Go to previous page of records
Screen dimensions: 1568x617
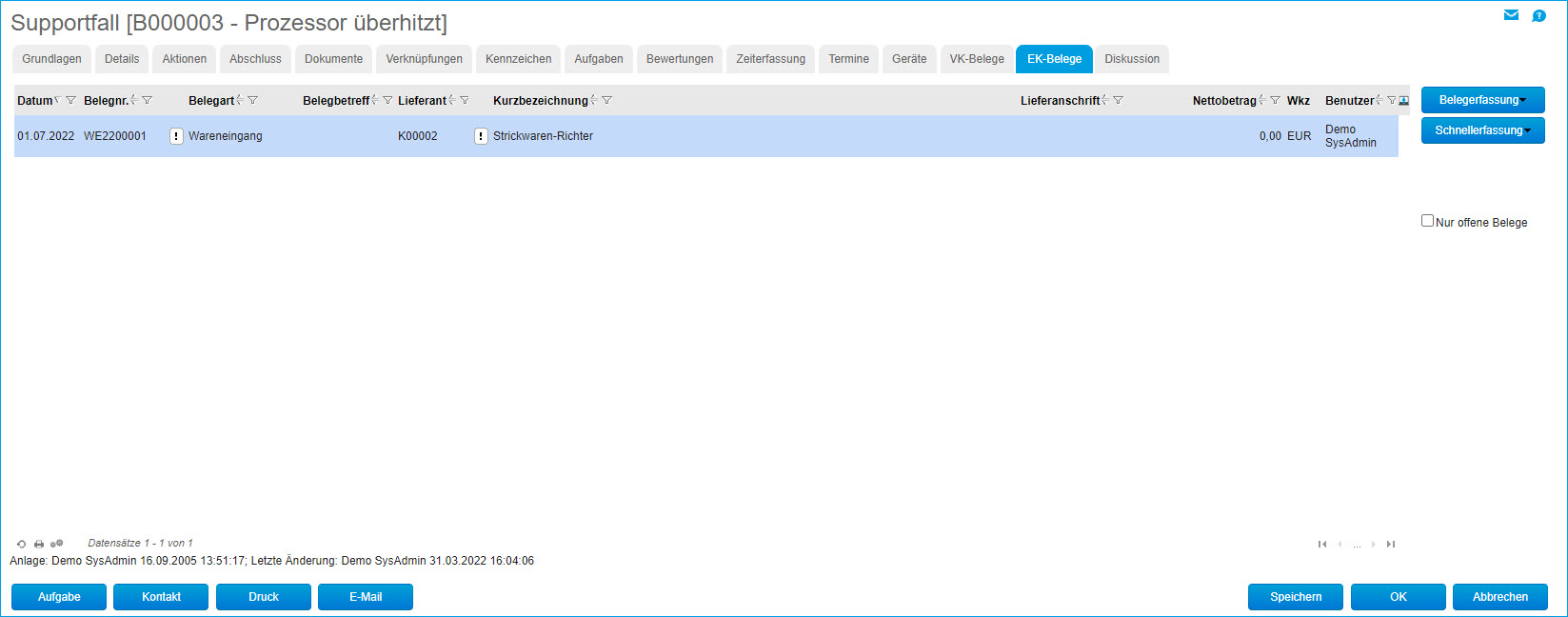pyautogui.click(x=1340, y=544)
